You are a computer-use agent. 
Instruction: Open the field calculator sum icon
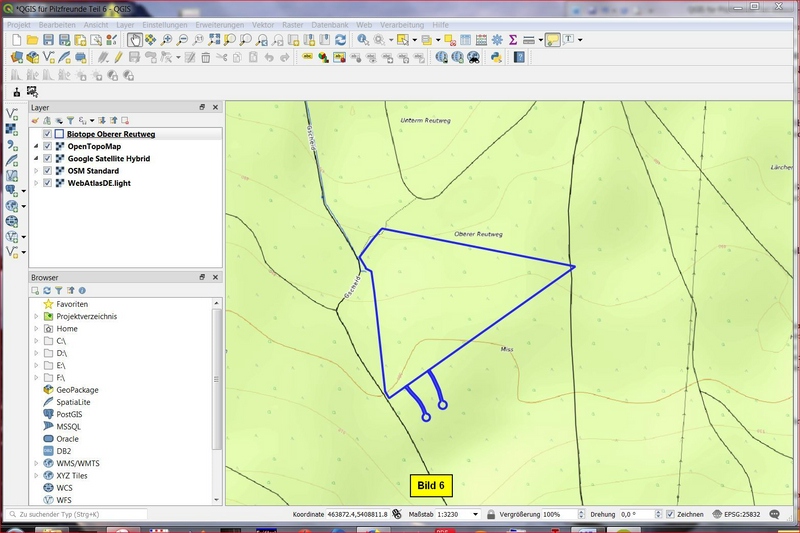coord(513,40)
